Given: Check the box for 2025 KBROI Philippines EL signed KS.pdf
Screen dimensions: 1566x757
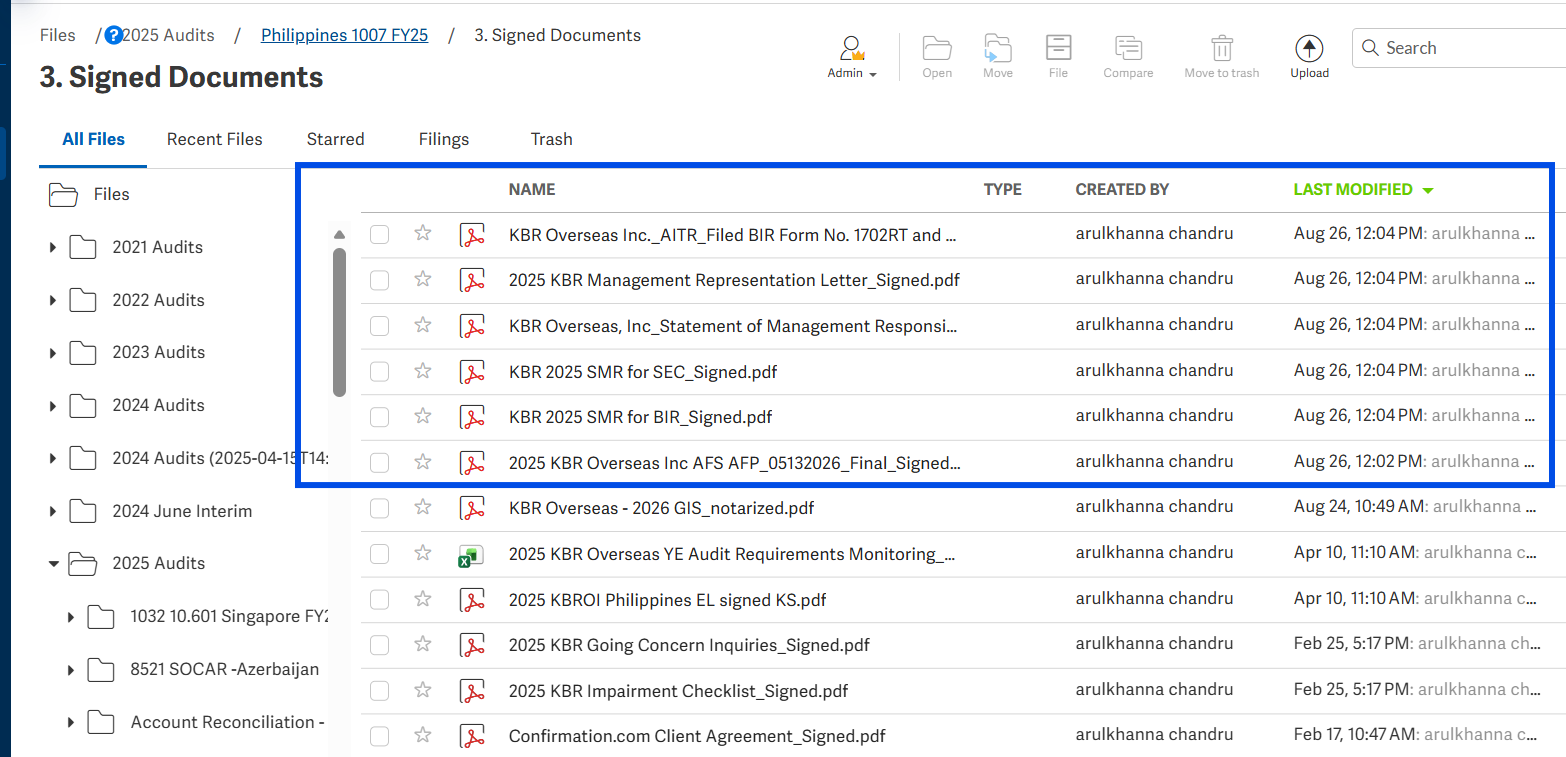Looking at the screenshot, I should coord(379,600).
